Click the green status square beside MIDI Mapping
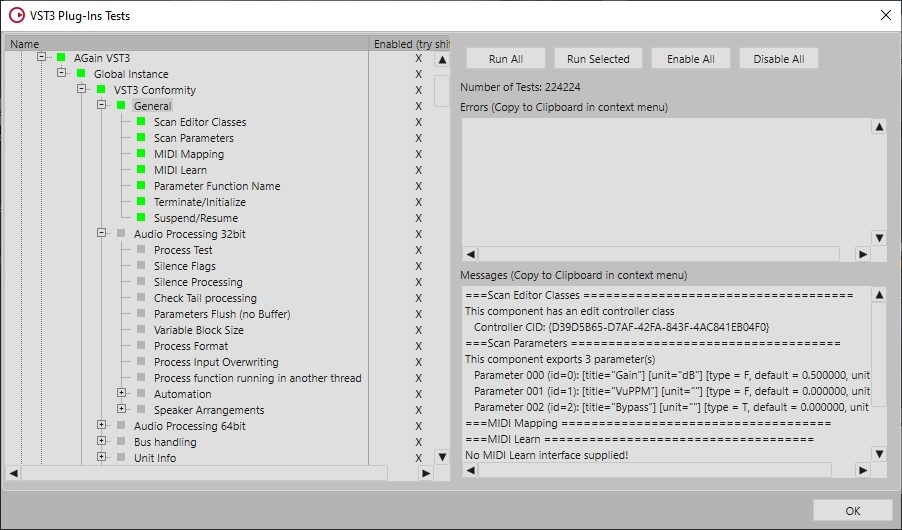Viewport: 902px width, 530px height. 141,153
